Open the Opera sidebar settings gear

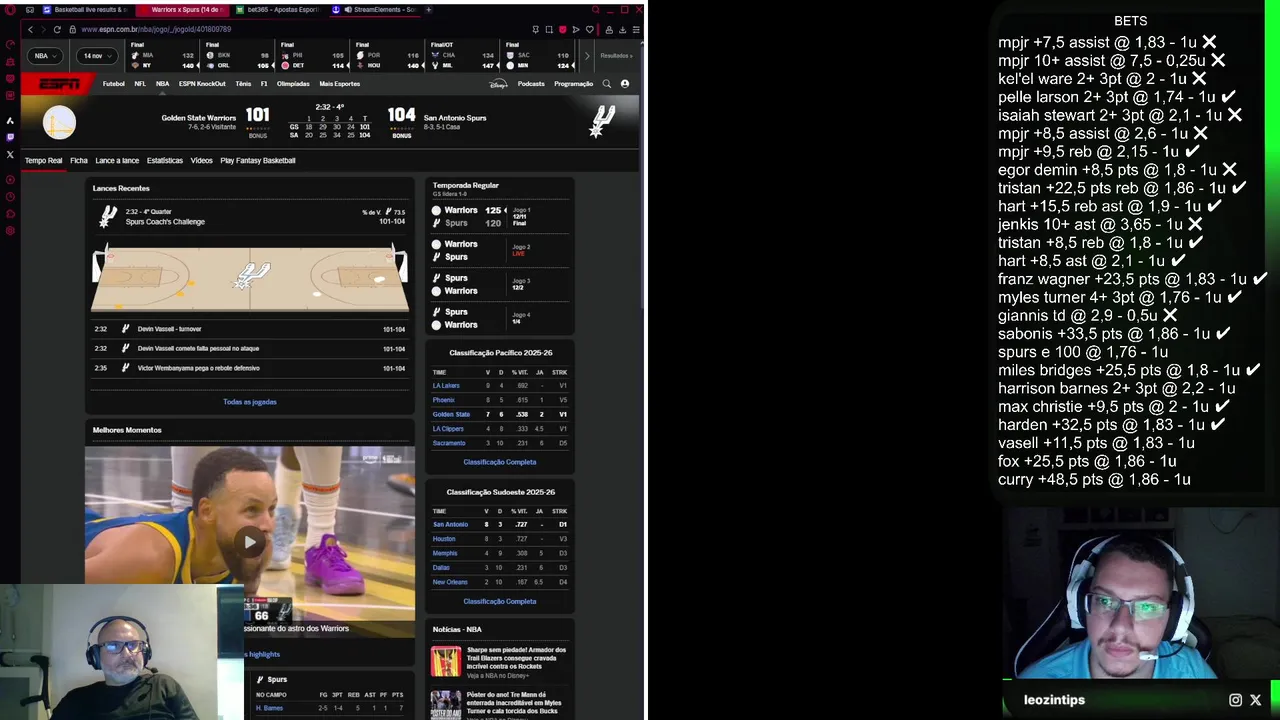pyautogui.click(x=10, y=231)
